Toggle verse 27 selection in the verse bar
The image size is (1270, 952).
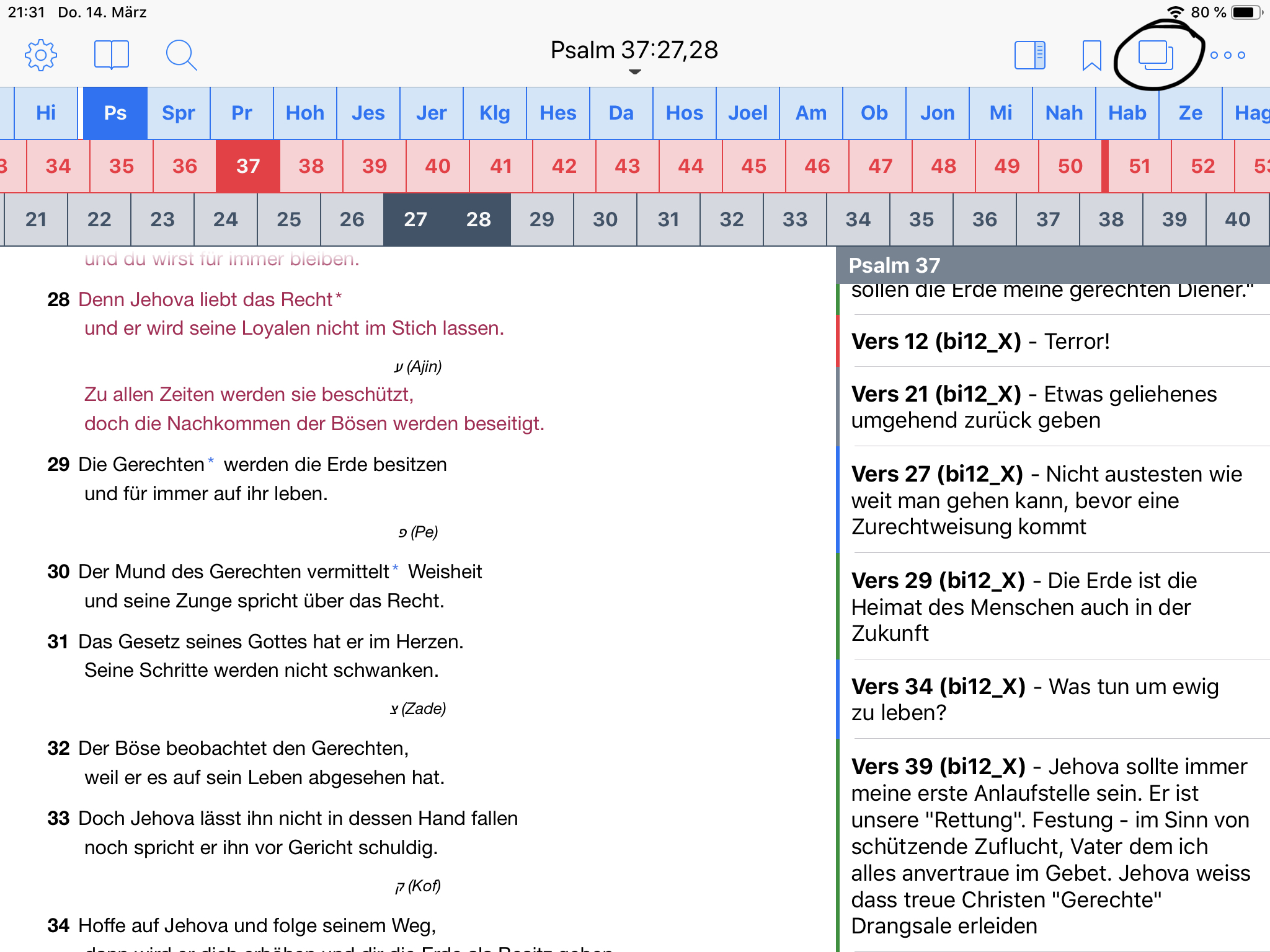(415, 219)
